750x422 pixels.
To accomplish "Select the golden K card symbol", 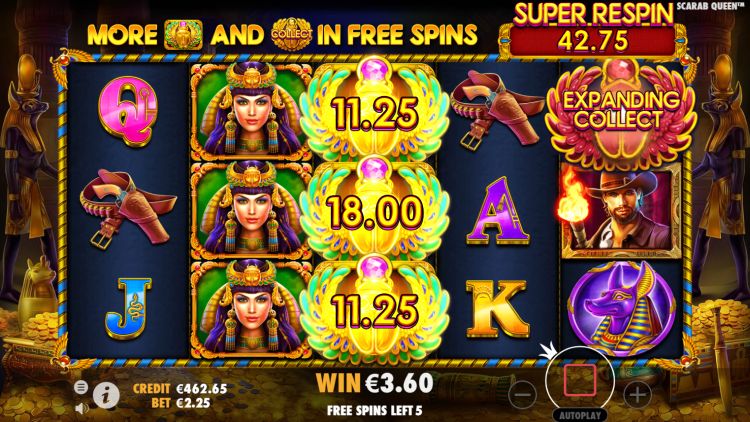I will point(497,310).
